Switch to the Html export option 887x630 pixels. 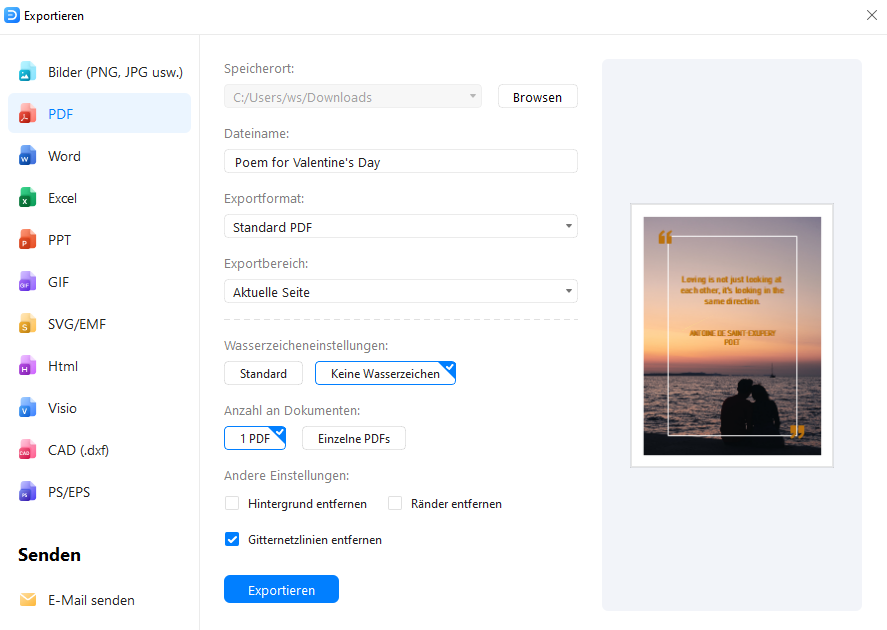point(63,366)
